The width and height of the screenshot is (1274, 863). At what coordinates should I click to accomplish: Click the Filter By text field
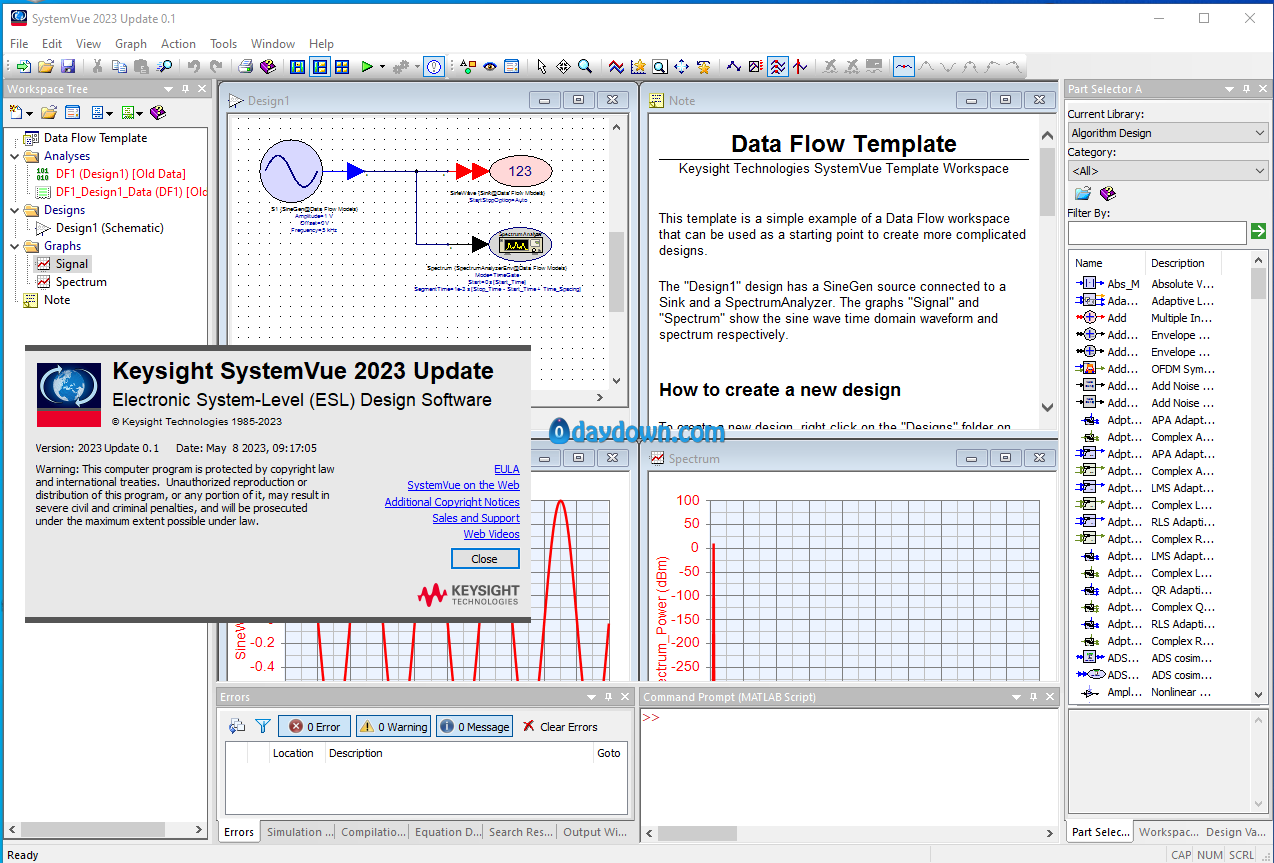pyautogui.click(x=1156, y=232)
